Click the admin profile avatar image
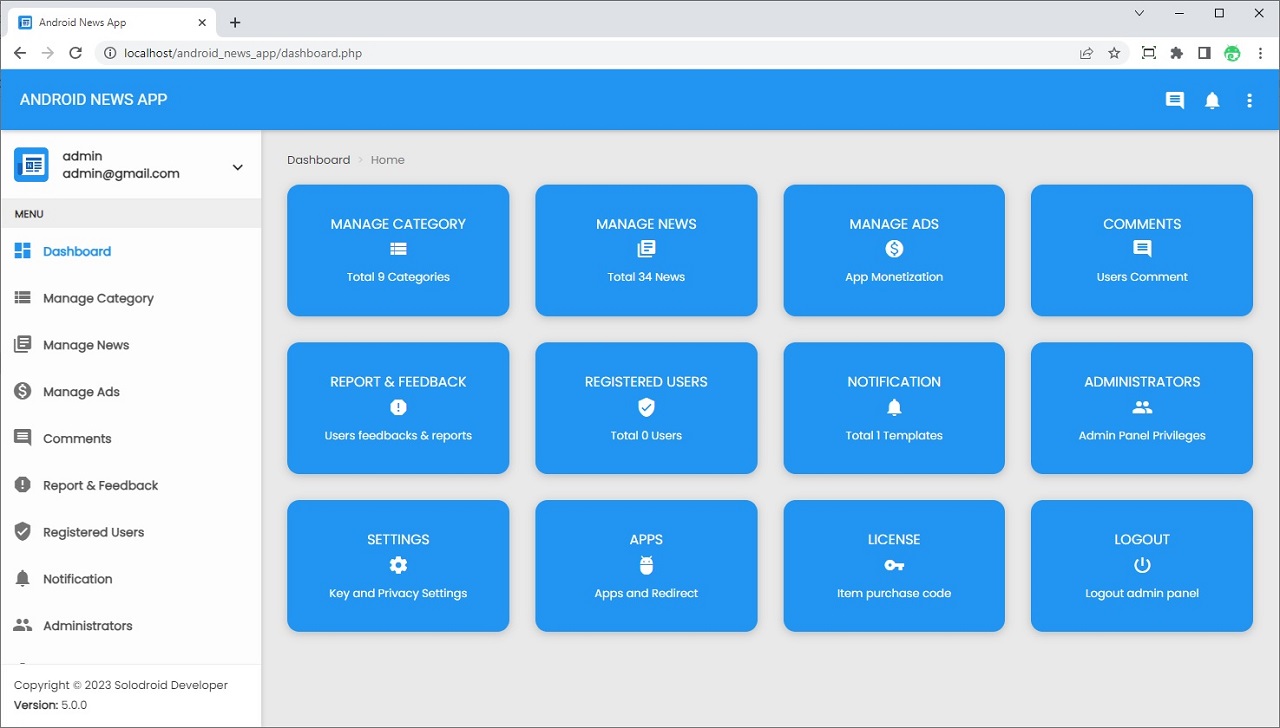 pyautogui.click(x=31, y=164)
